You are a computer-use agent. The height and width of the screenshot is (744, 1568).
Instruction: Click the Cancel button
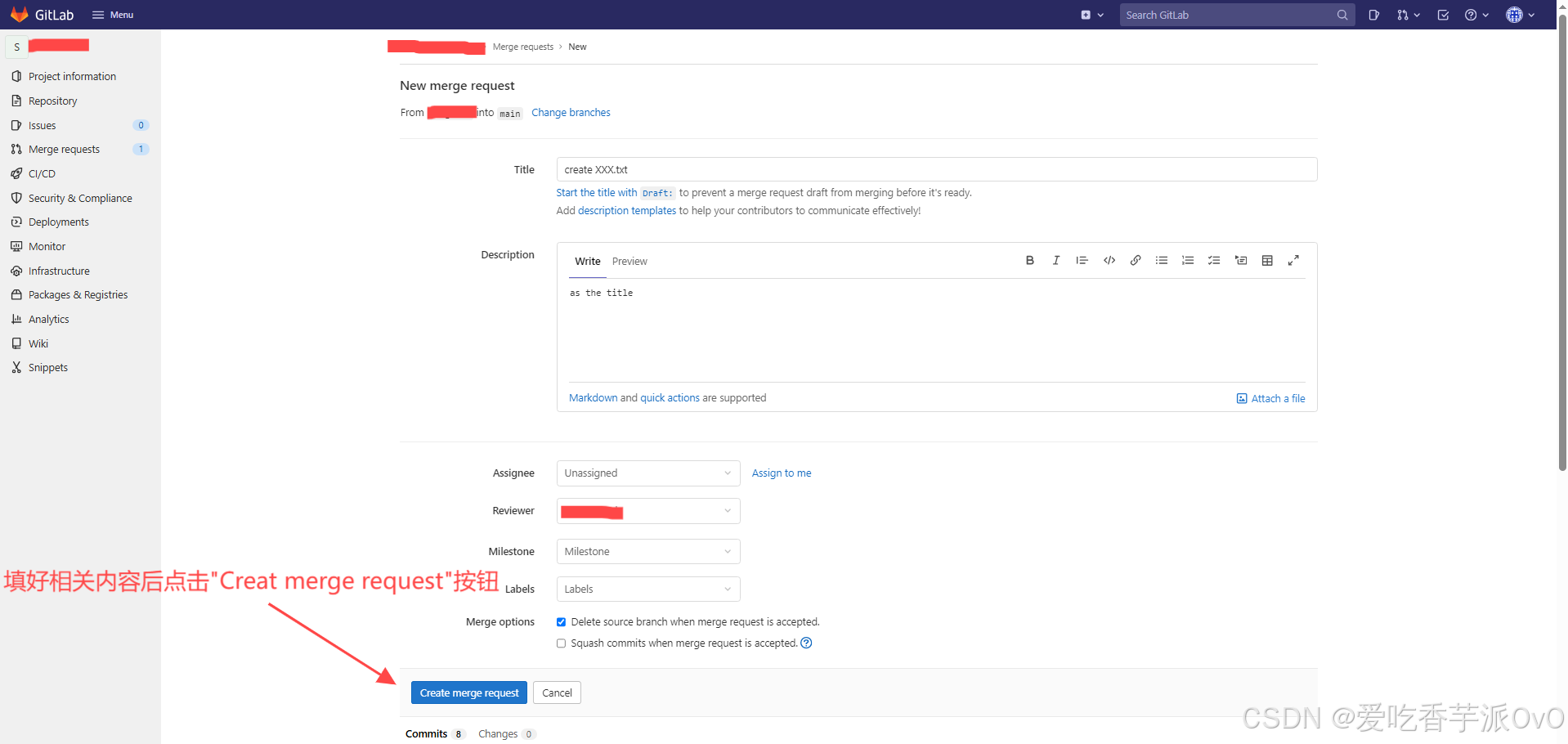pos(557,692)
